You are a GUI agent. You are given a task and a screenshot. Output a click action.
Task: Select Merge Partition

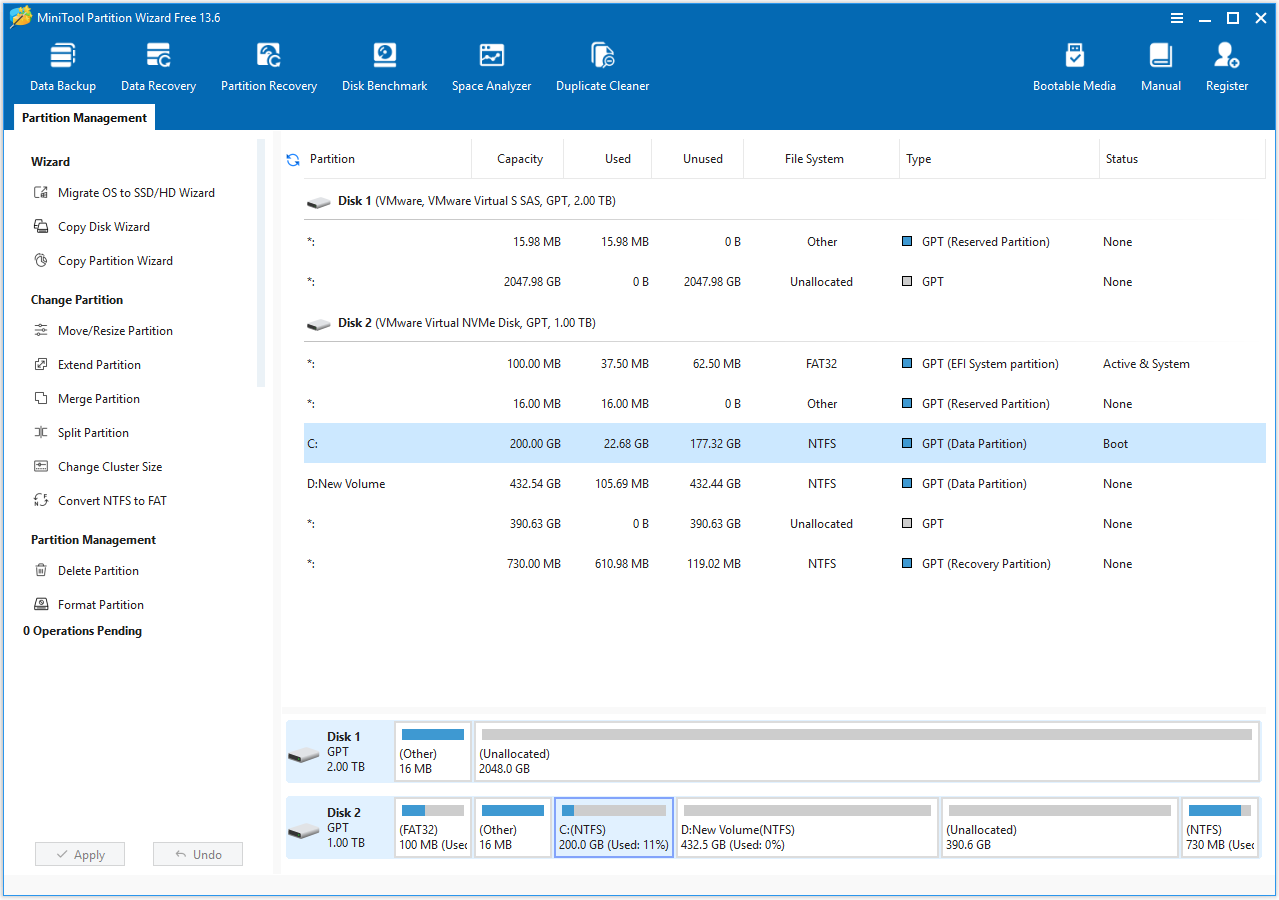(86, 399)
